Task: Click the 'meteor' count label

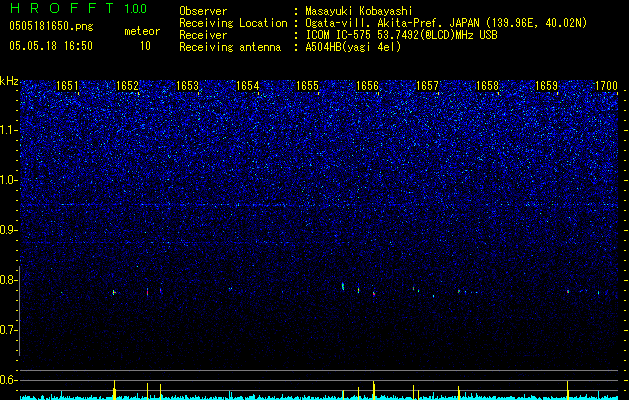Action: click(142, 31)
